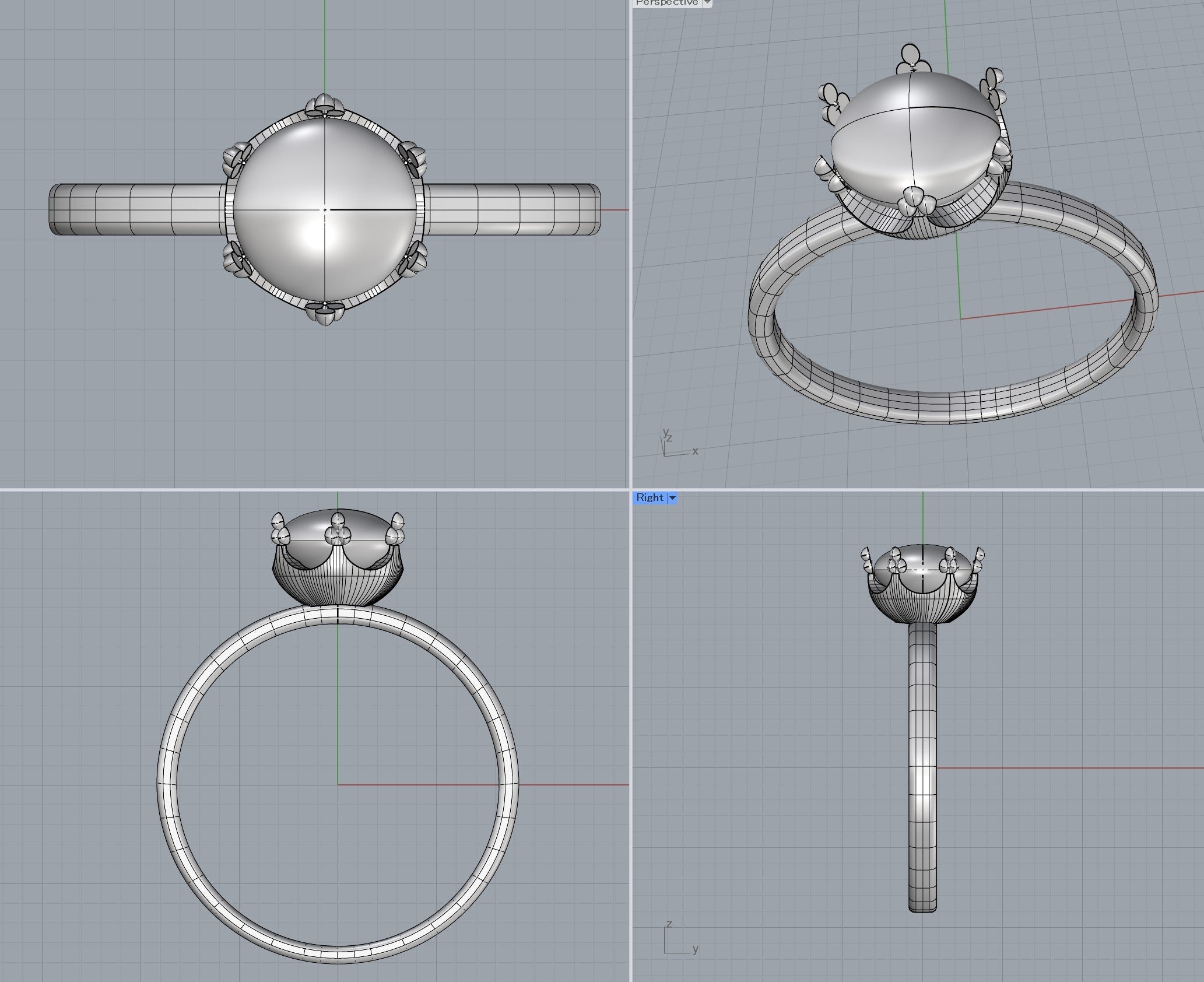Click the Perspective viewport title label
Image resolution: width=1204 pixels, height=982 pixels.
[x=666, y=2]
